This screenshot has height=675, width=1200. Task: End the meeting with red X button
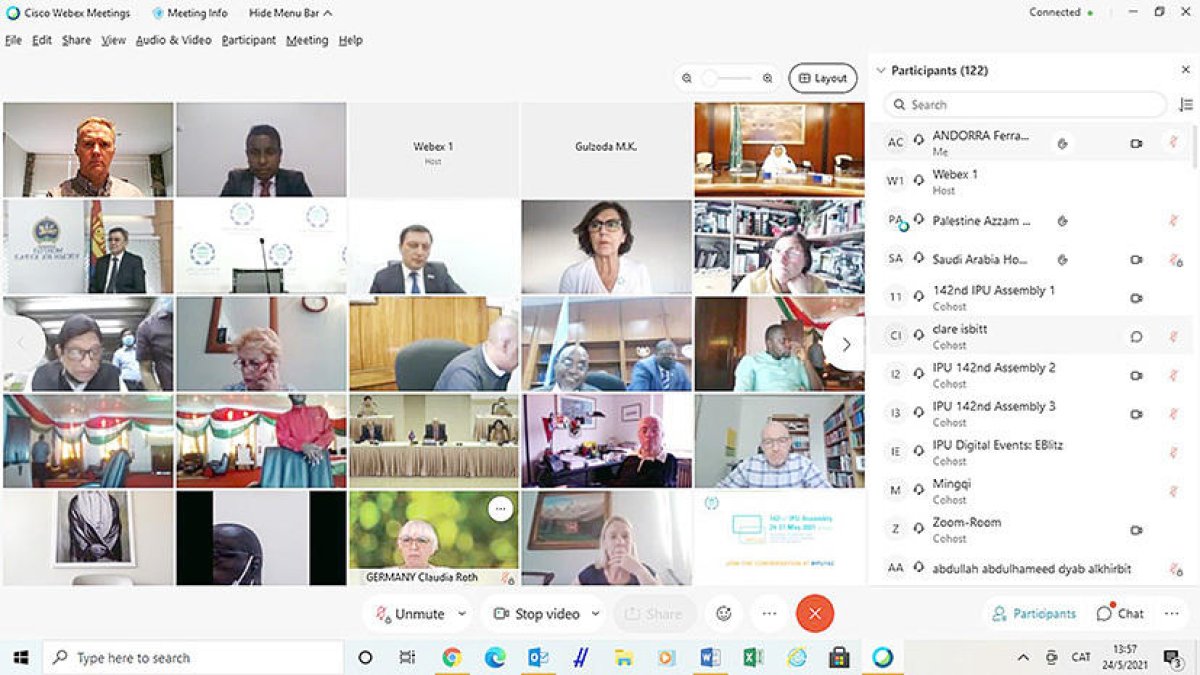point(814,613)
